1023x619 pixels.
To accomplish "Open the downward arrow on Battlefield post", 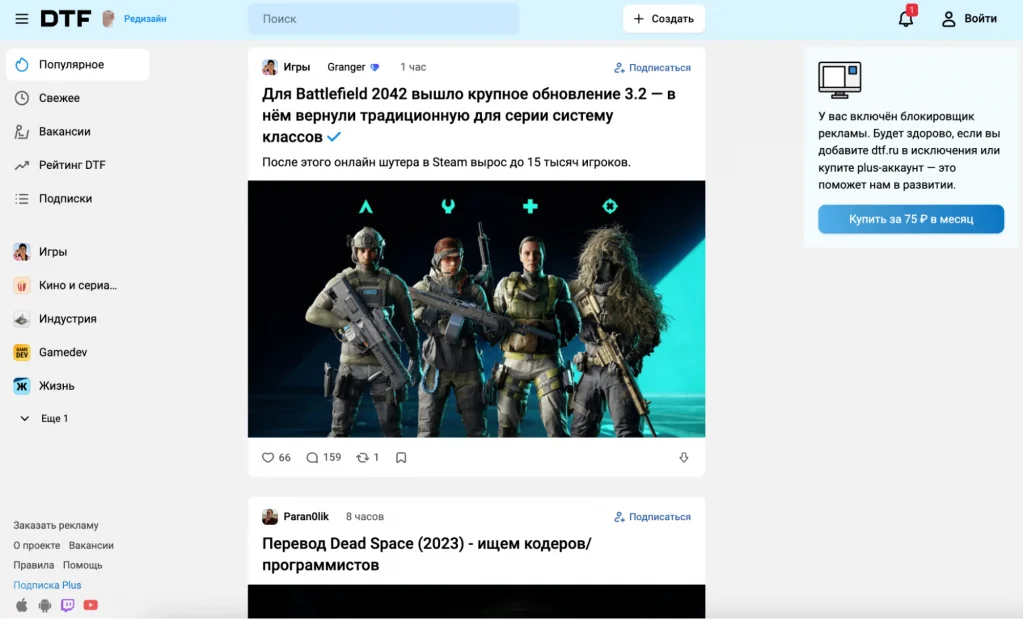I will coord(684,458).
